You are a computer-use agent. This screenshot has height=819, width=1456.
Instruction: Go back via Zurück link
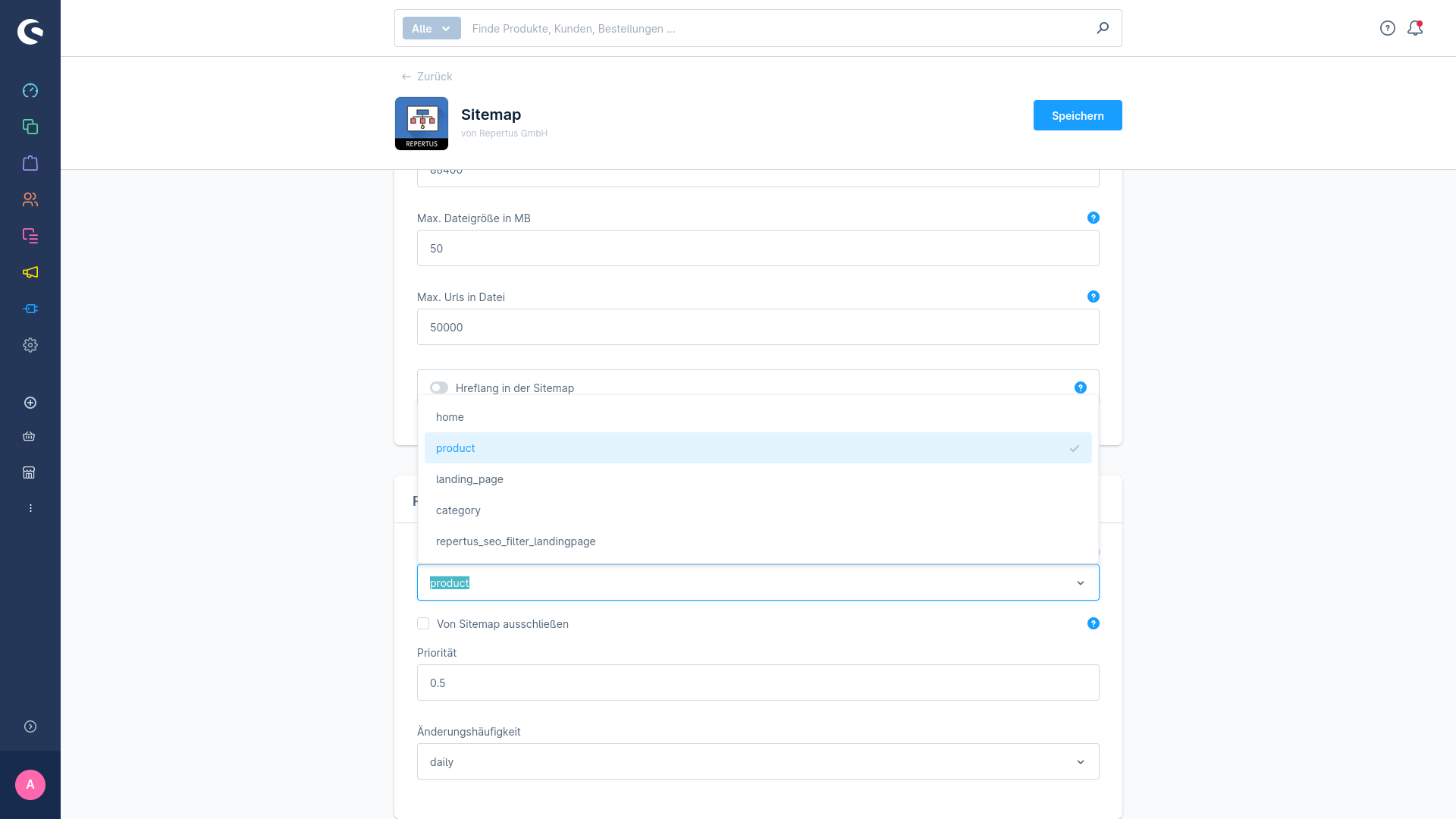coord(427,77)
